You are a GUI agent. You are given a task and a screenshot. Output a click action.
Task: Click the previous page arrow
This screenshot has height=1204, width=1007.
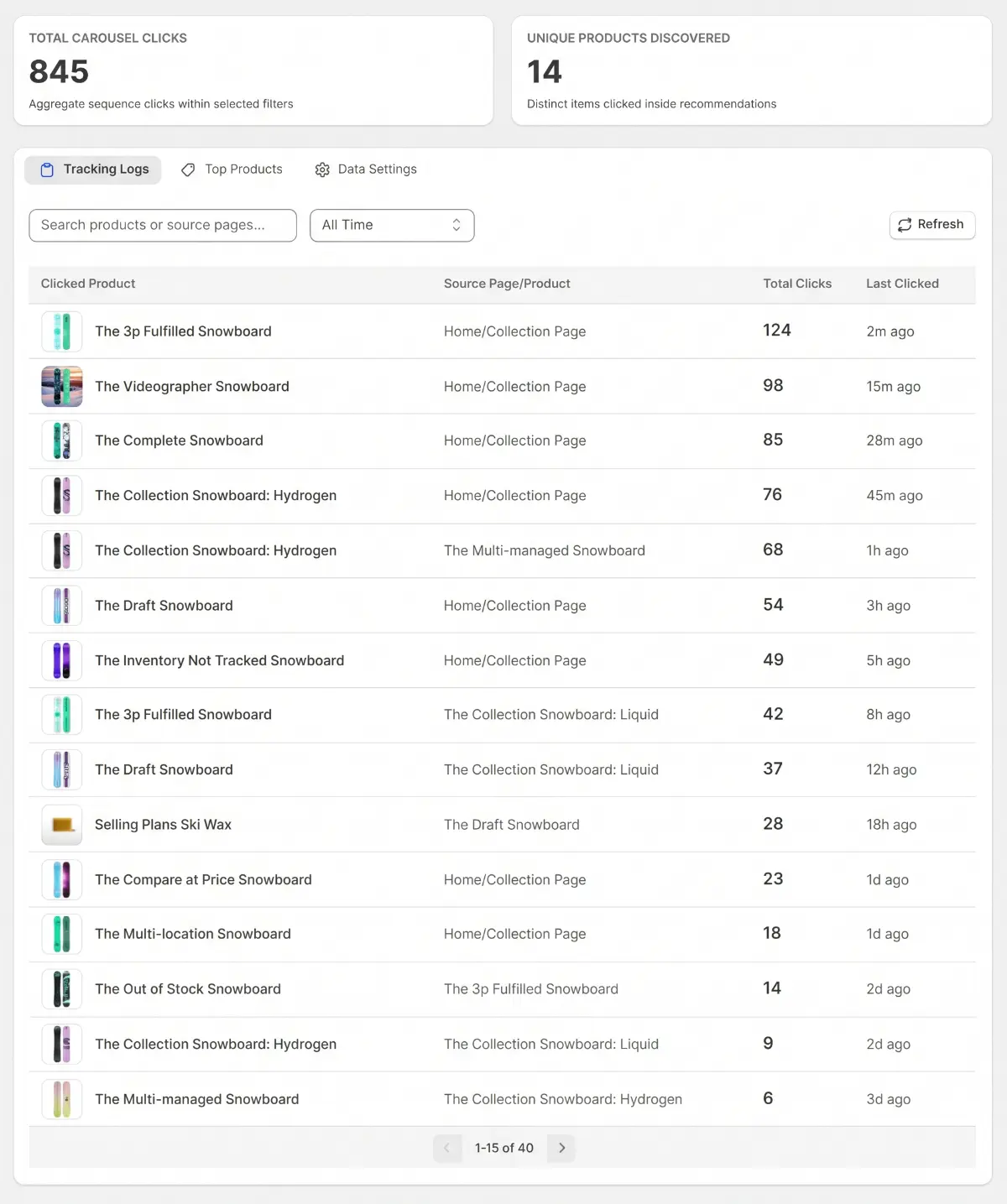447,1148
